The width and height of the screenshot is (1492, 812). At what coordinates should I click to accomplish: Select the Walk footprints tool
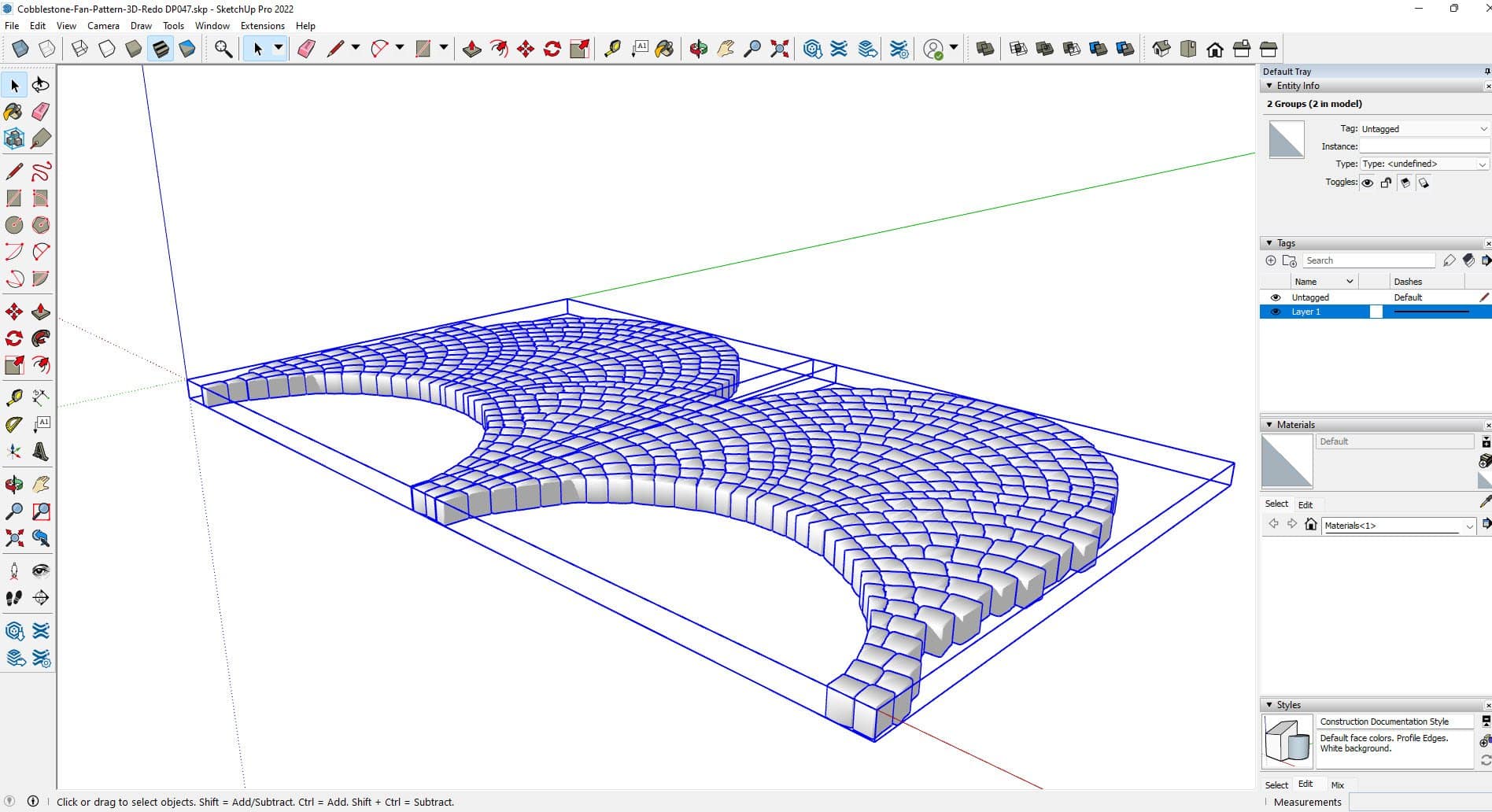click(14, 598)
